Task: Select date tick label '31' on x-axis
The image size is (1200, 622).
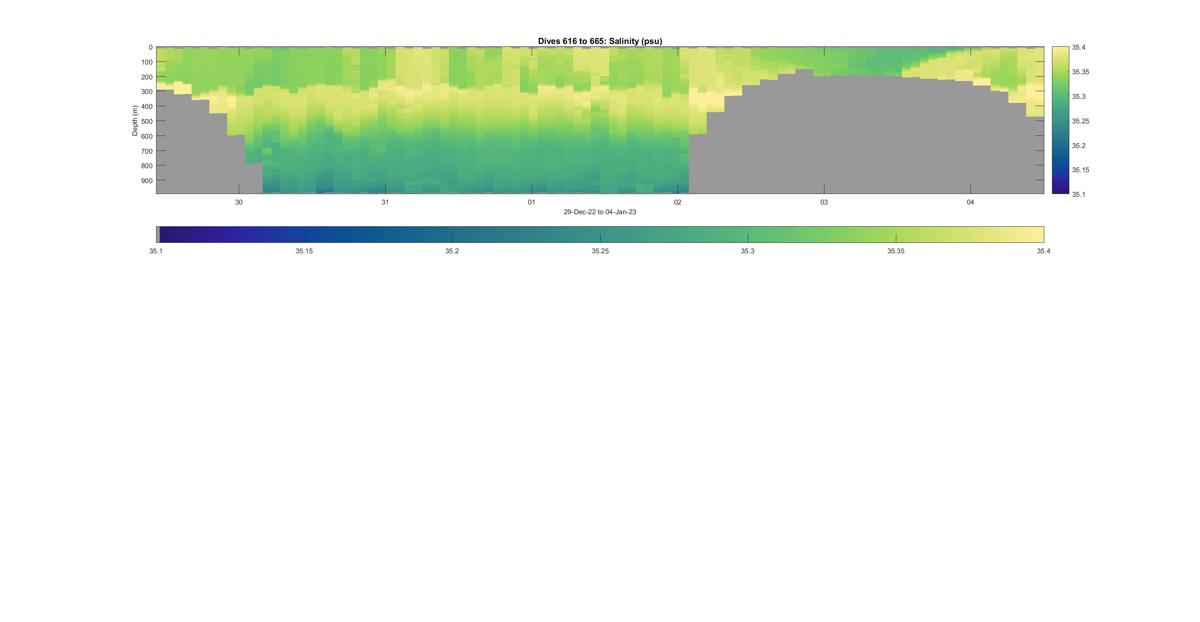Action: point(385,202)
